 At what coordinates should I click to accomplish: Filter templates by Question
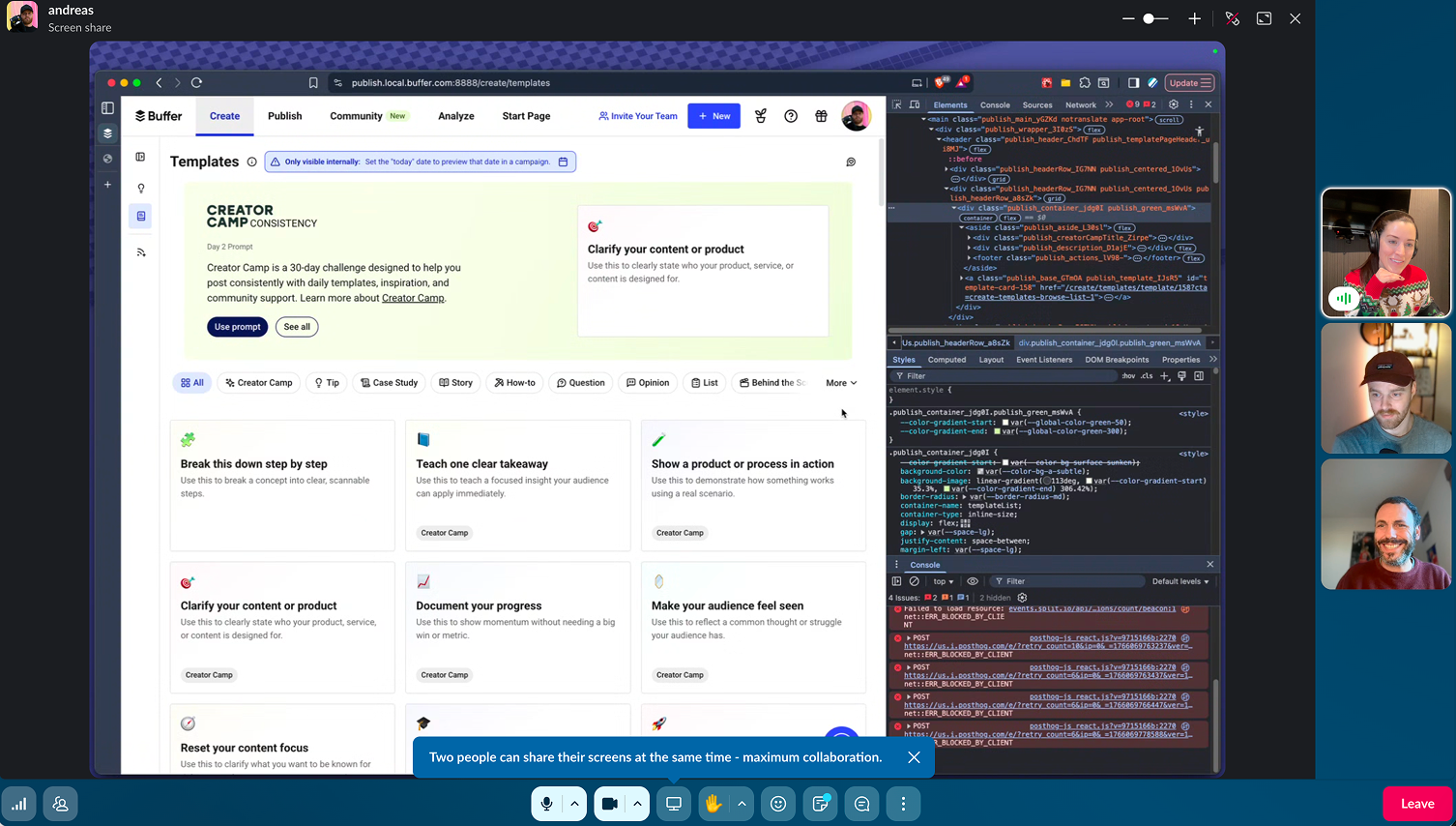pos(581,383)
